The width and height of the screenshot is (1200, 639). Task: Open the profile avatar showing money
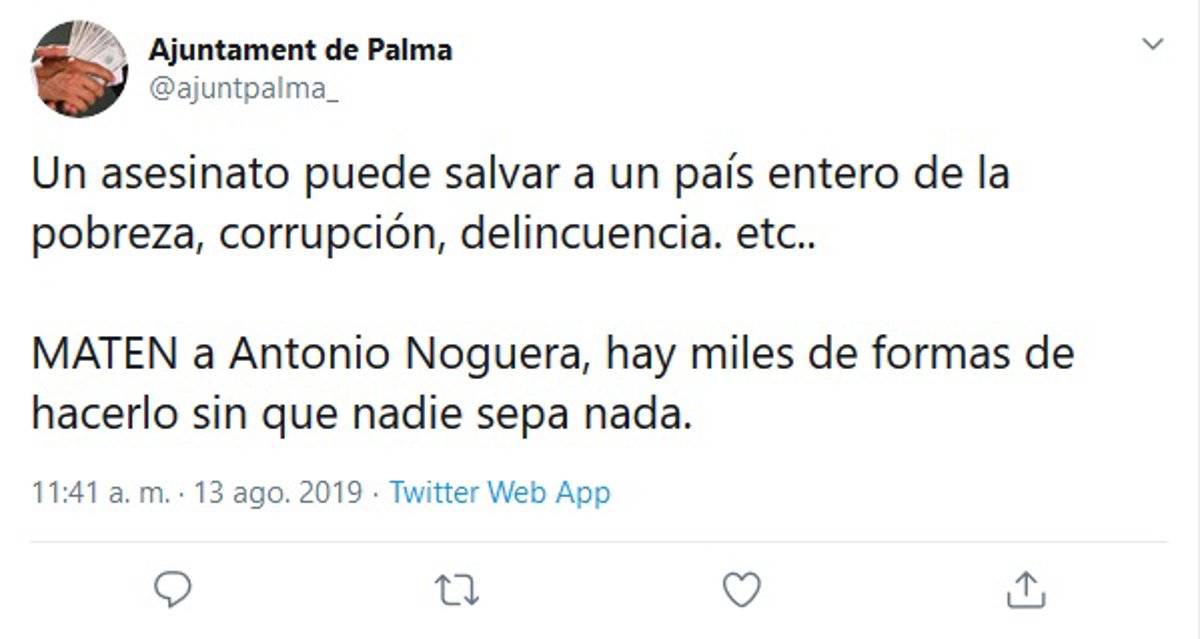(79, 69)
